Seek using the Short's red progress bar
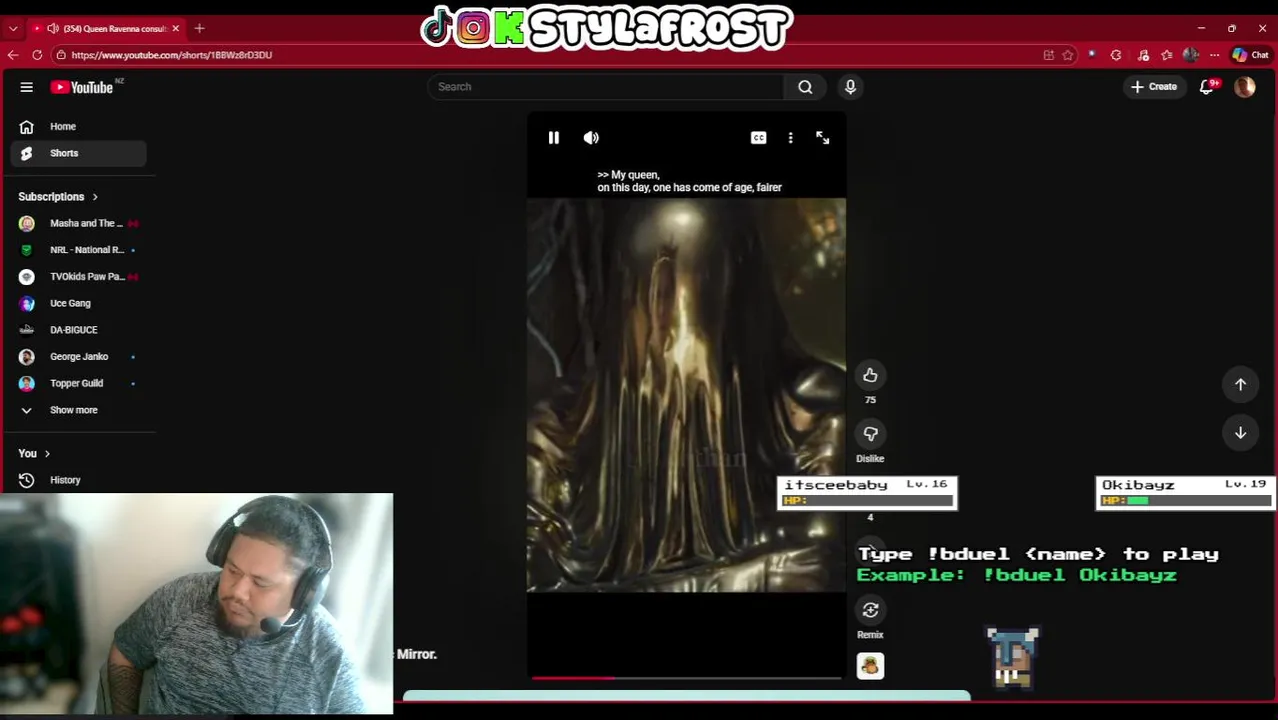Screen dimensions: 1278x720 (x=686, y=678)
